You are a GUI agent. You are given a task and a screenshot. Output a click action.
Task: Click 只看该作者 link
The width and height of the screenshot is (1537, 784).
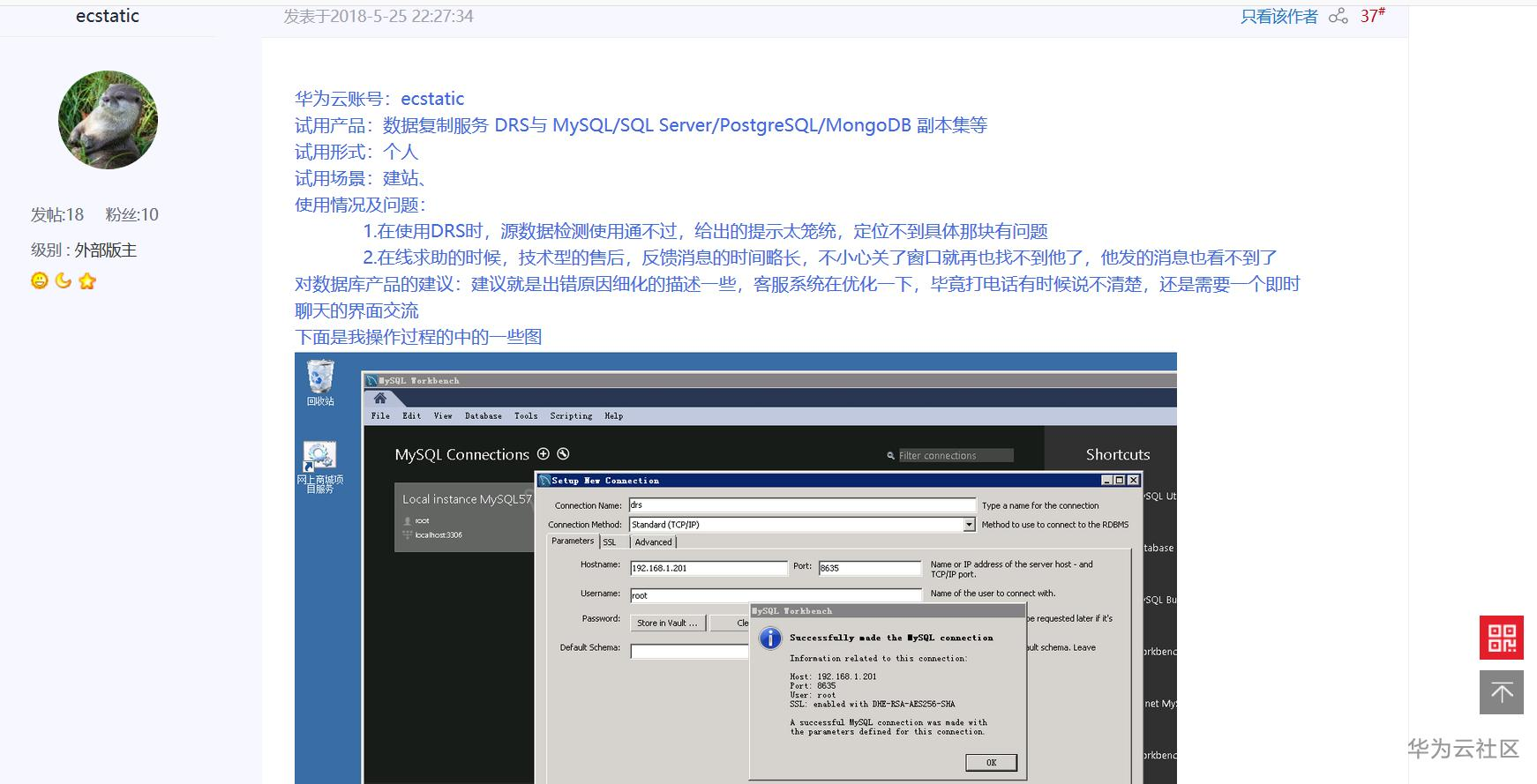(x=1278, y=16)
